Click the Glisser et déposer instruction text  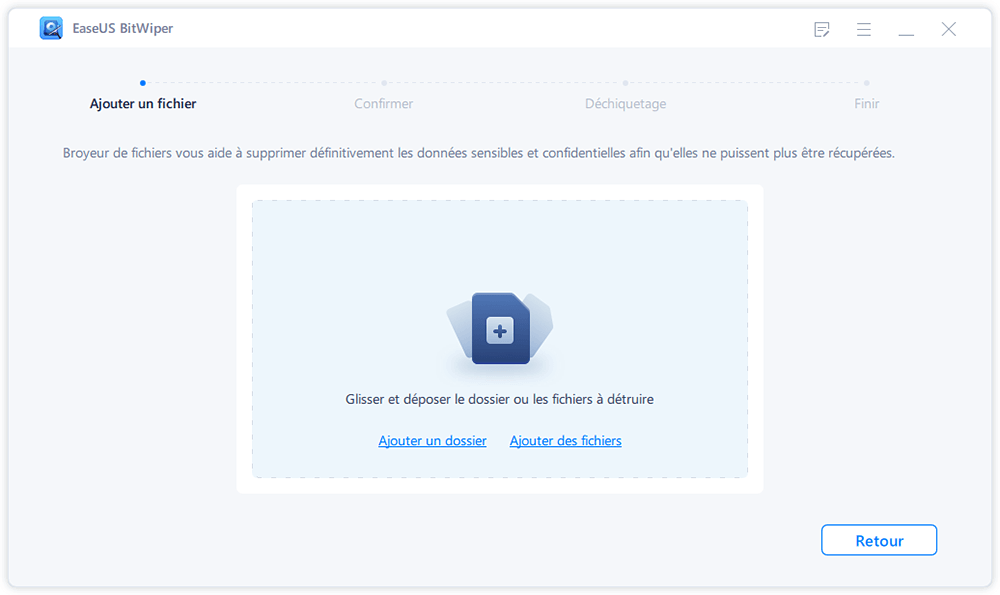pos(499,399)
